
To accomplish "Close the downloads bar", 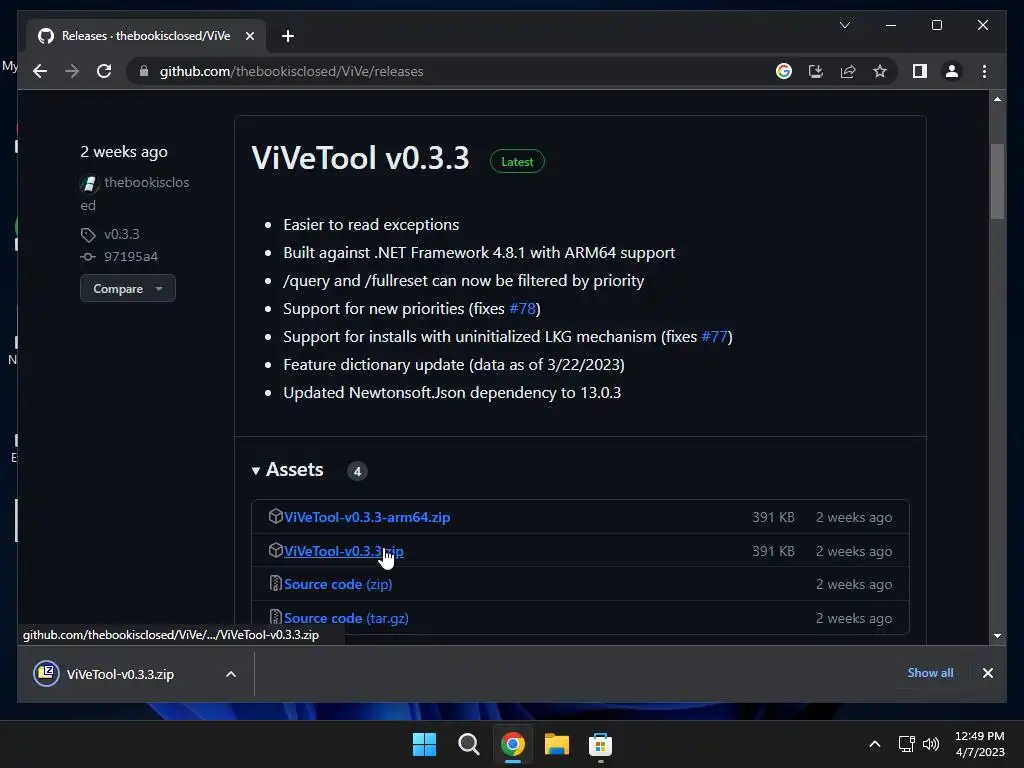I will [987, 673].
